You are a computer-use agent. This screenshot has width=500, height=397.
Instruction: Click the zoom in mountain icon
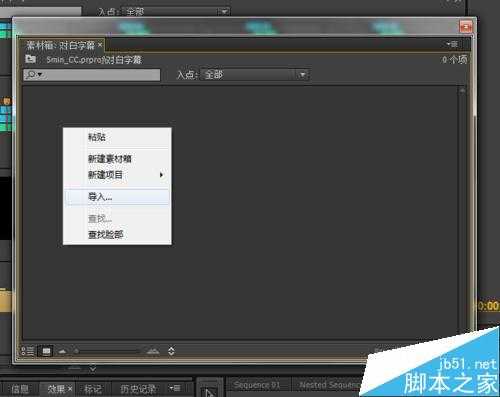coord(153,351)
